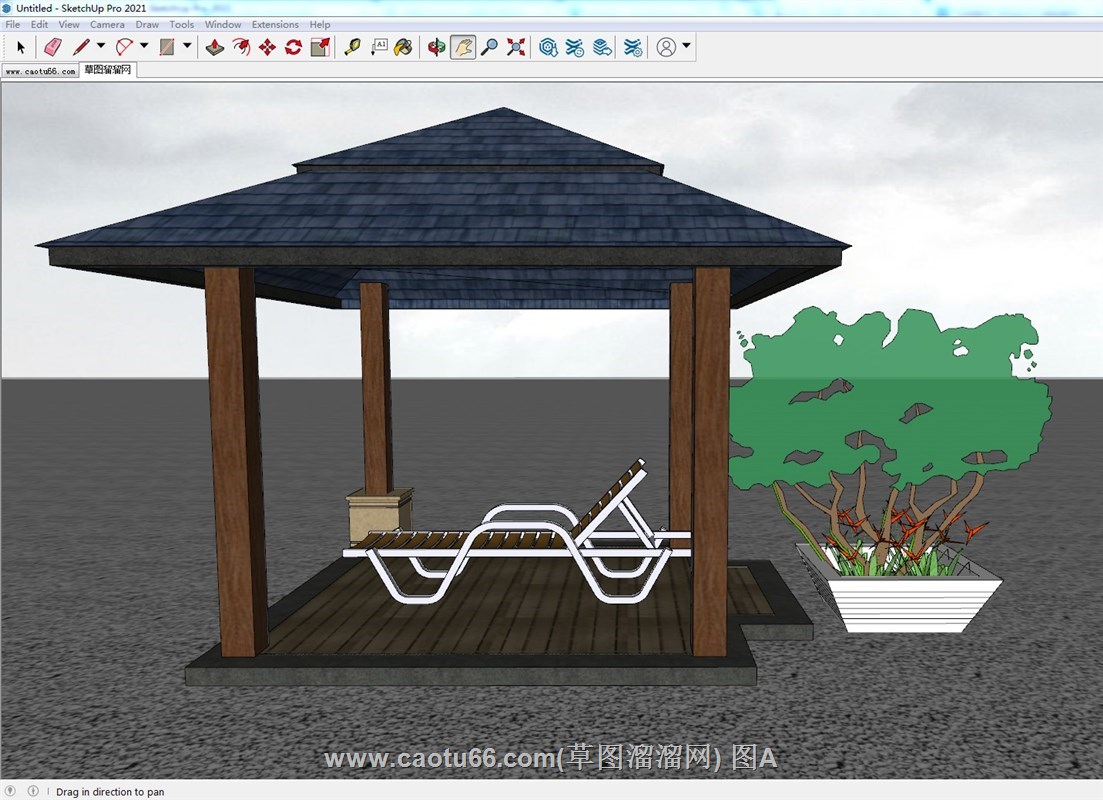This screenshot has height=800, width=1103.
Task: Open the 3D Warehouse icon
Action: point(548,47)
